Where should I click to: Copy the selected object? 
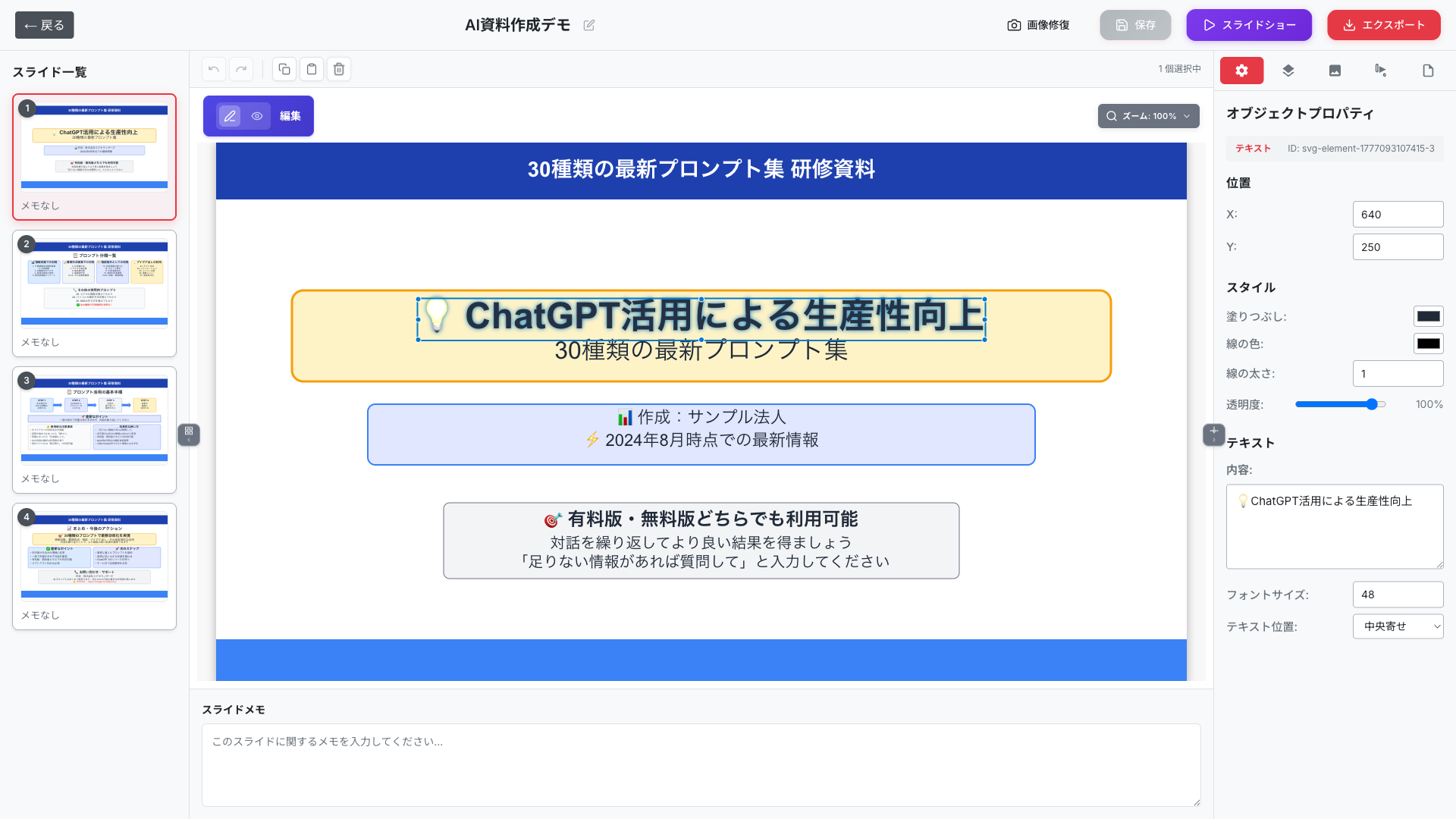[x=284, y=69]
